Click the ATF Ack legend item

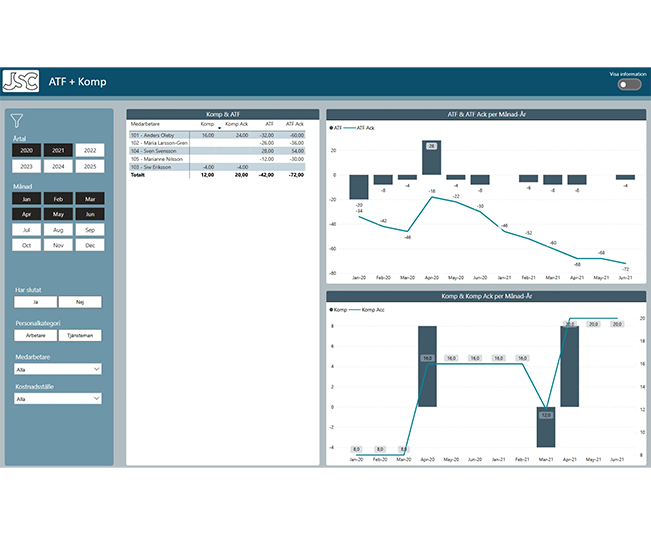coord(360,128)
